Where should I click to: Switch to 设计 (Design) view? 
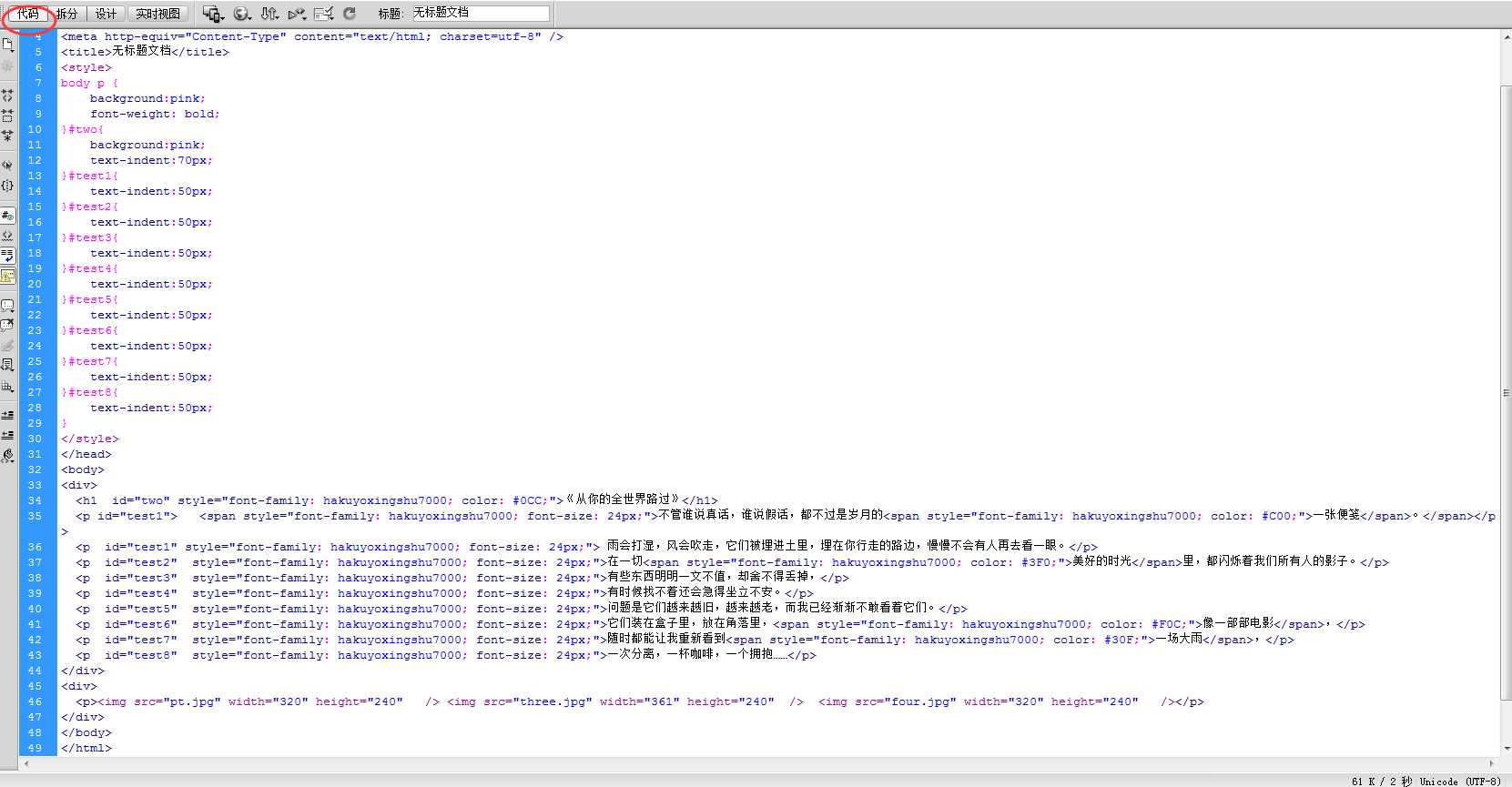[106, 14]
